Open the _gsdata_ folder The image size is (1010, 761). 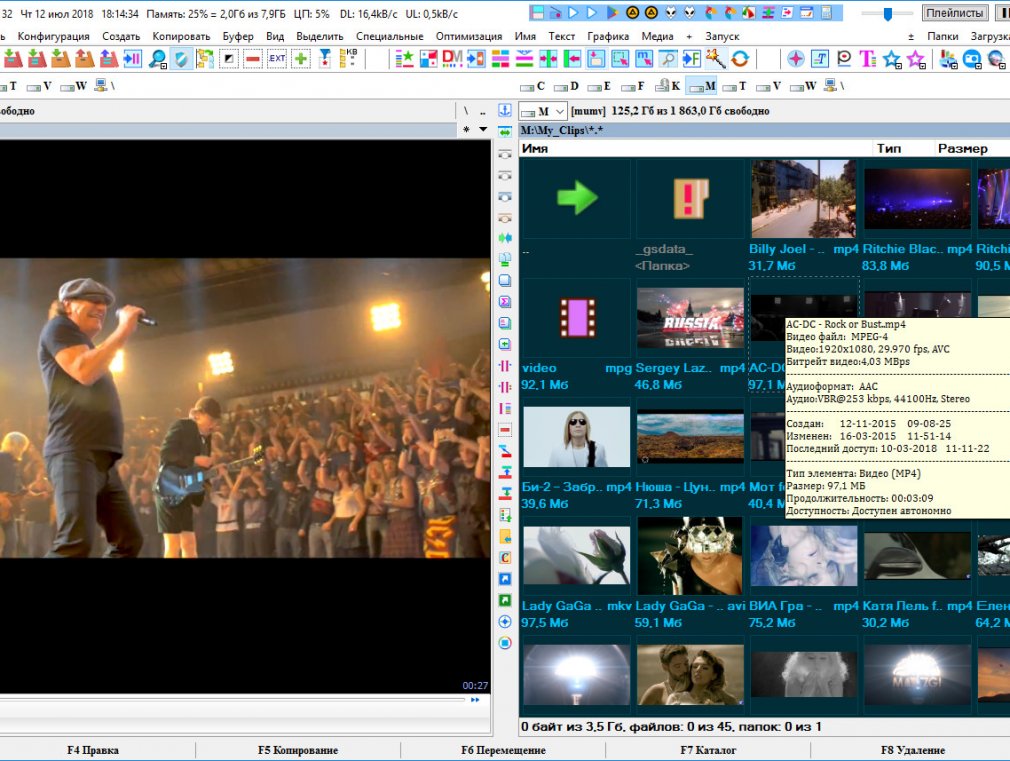(690, 198)
